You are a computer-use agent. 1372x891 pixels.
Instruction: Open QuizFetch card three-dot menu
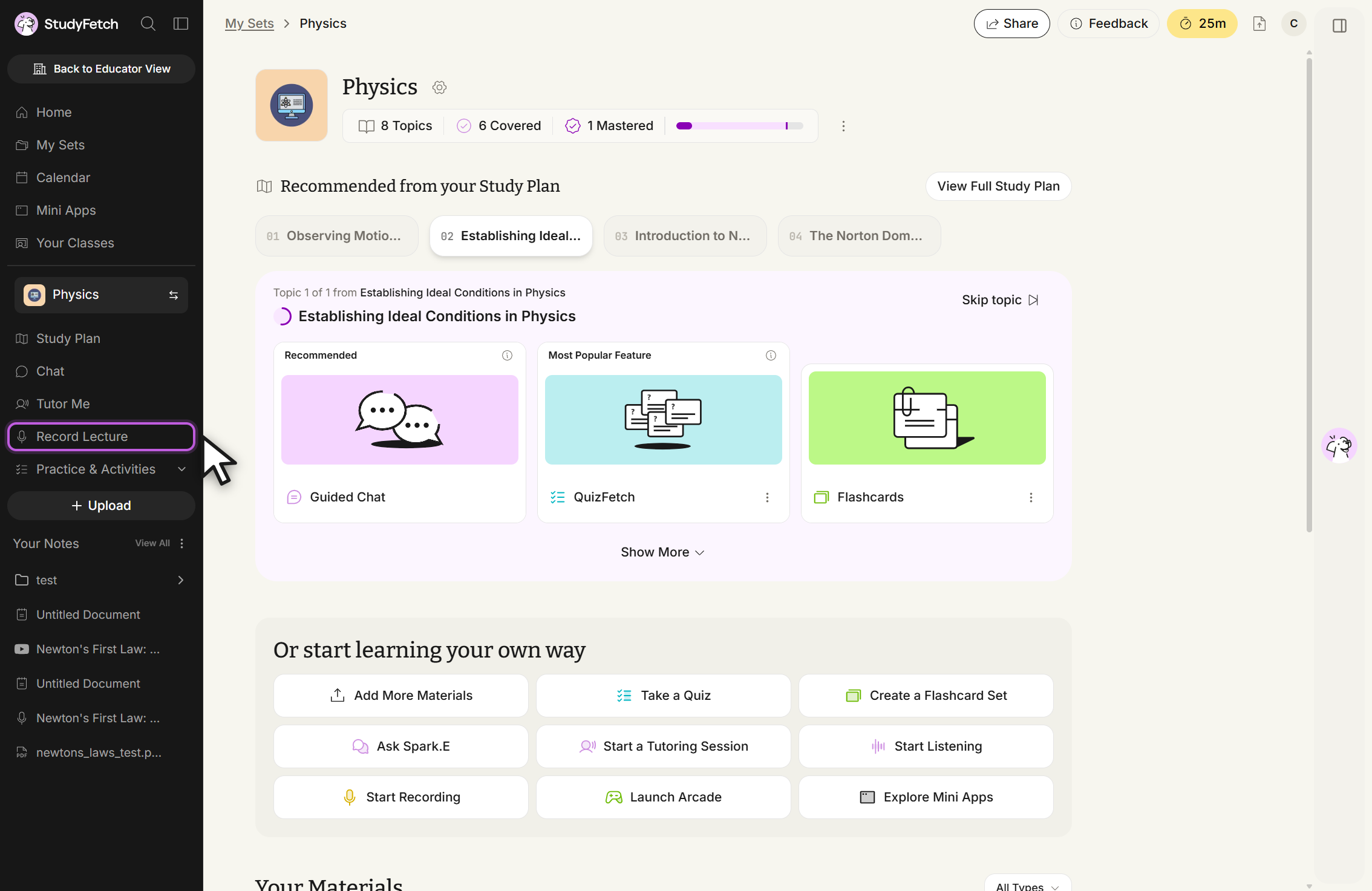[767, 497]
